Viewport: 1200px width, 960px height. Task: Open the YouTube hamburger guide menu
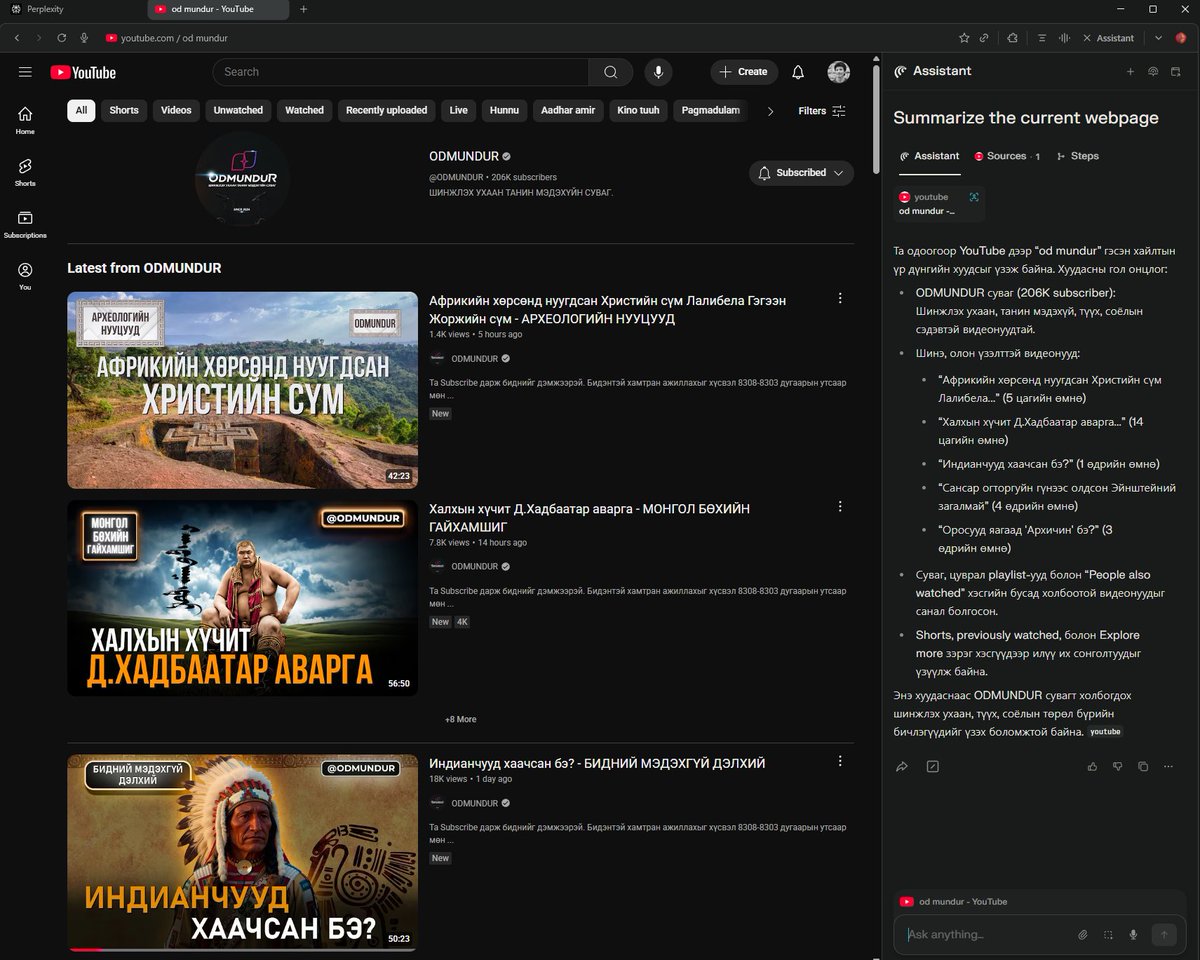(25, 72)
